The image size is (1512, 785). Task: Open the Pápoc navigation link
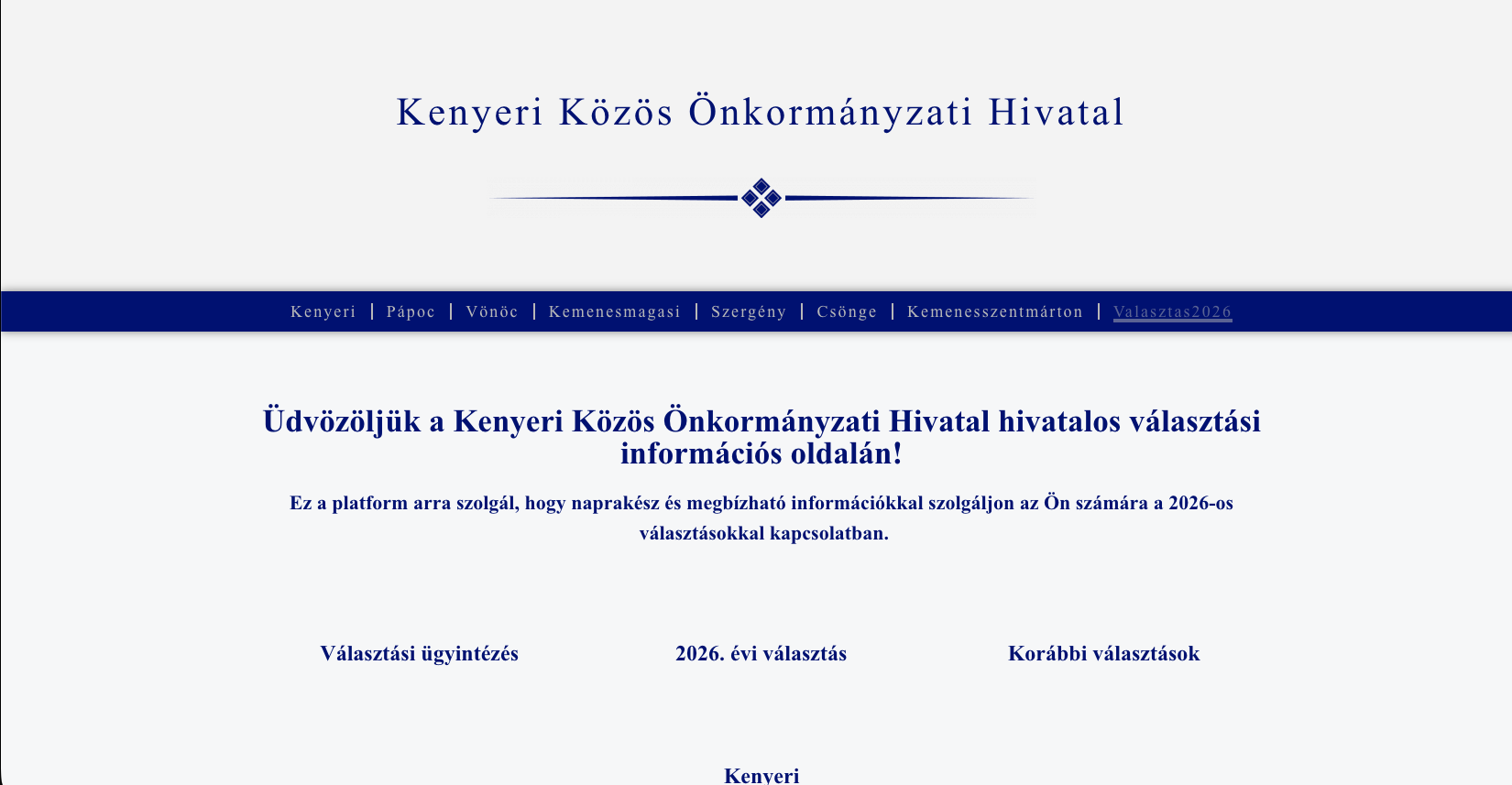pos(411,311)
